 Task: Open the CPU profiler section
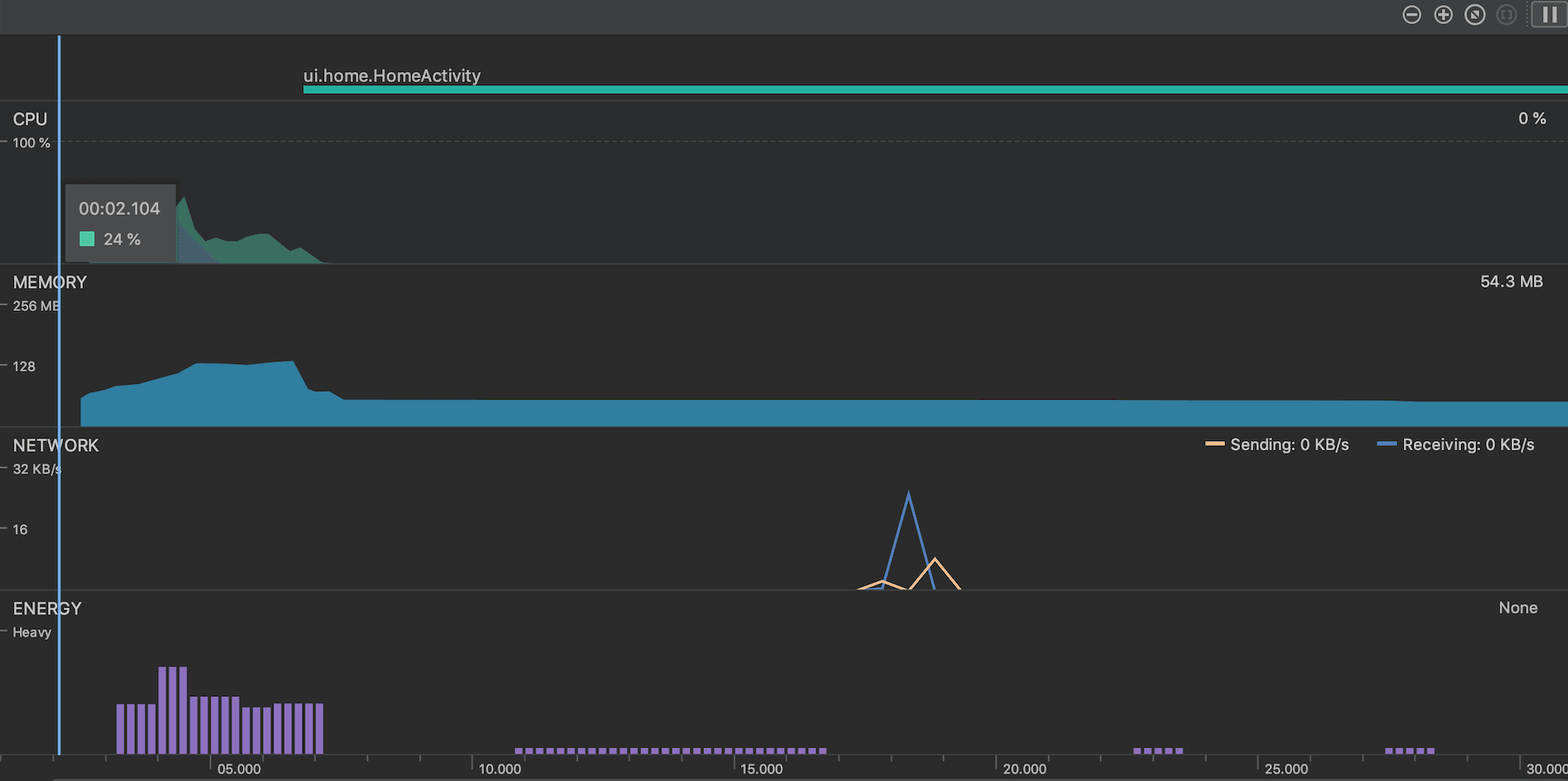(x=30, y=119)
